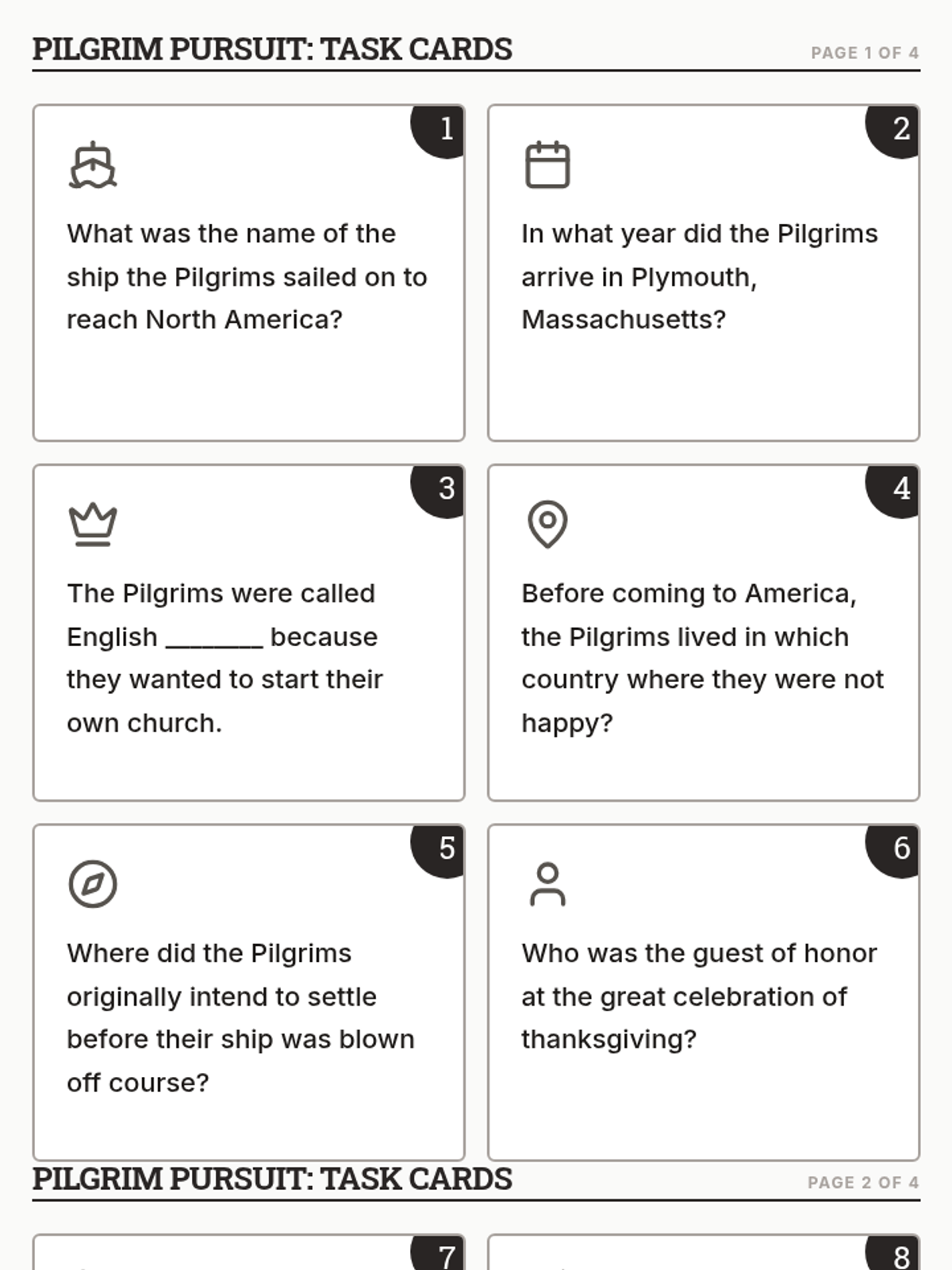This screenshot has width=952, height=1270.
Task: Click the number 8 card badge
Action: pos(892,1253)
